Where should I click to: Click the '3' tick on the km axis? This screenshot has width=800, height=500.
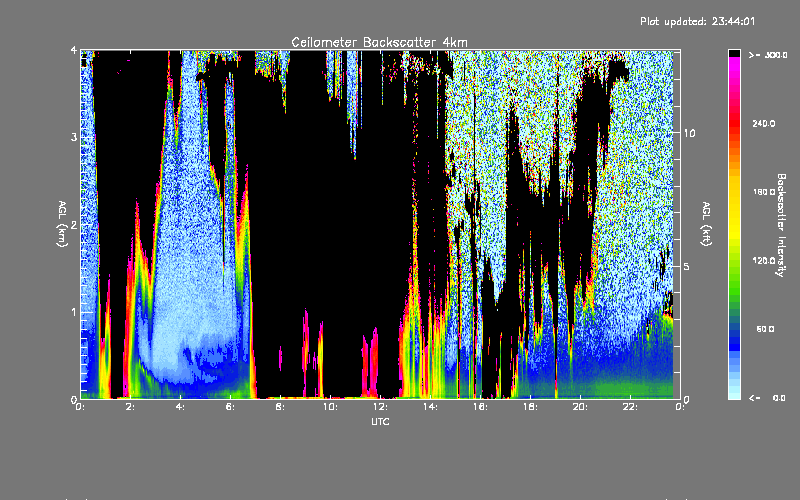(x=74, y=137)
